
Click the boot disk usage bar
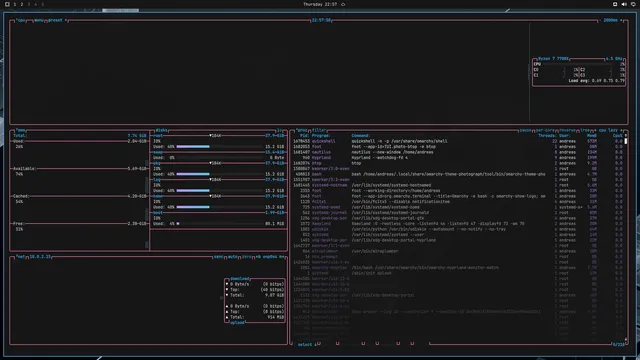tap(220, 224)
